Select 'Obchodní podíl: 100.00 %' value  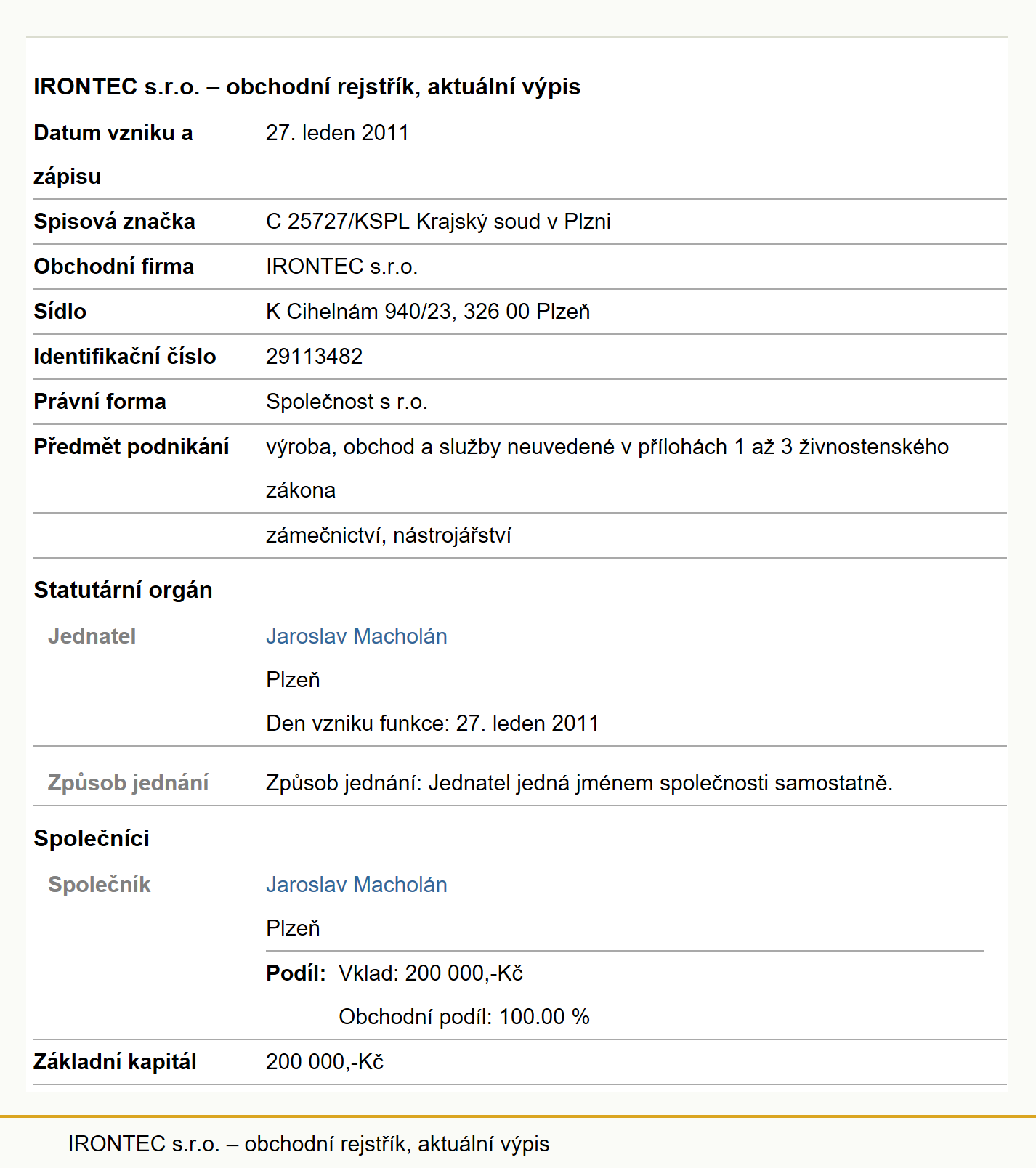(x=464, y=1017)
